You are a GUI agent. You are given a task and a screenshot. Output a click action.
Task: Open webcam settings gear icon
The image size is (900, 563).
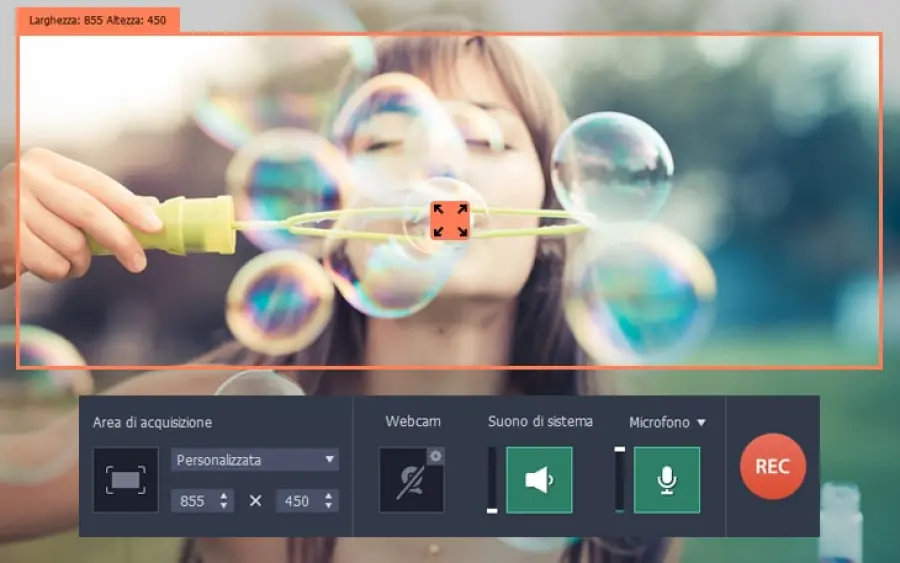click(x=436, y=456)
